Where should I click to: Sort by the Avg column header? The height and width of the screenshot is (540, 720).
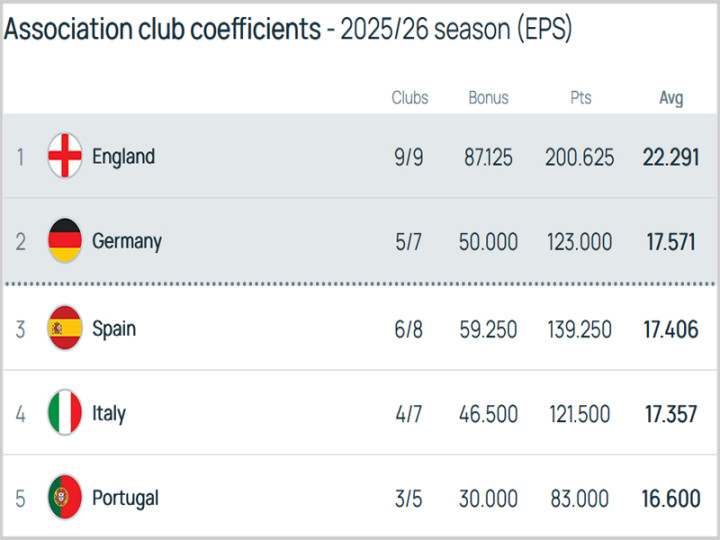671,97
